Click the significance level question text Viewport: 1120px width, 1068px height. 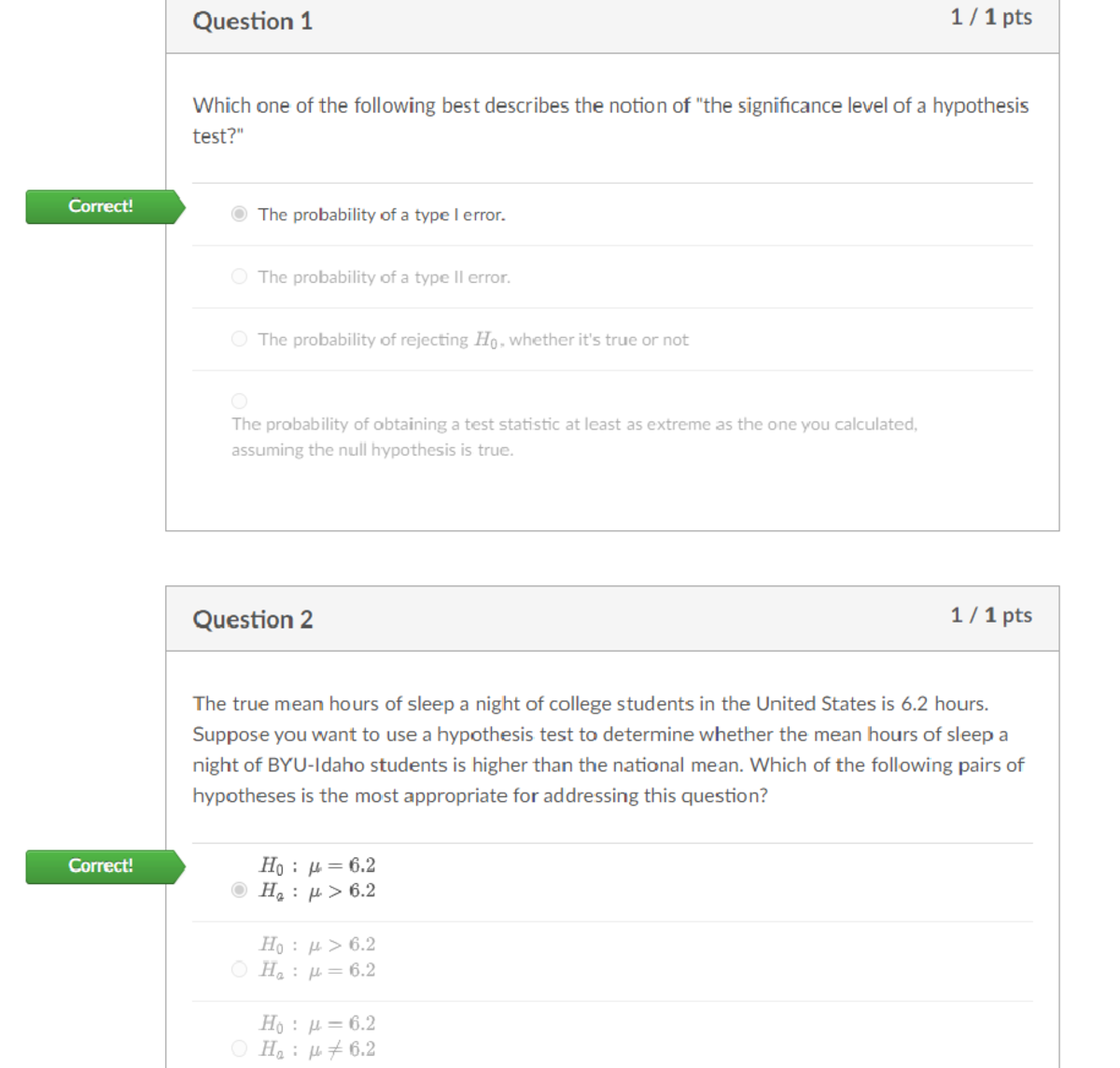click(x=609, y=120)
